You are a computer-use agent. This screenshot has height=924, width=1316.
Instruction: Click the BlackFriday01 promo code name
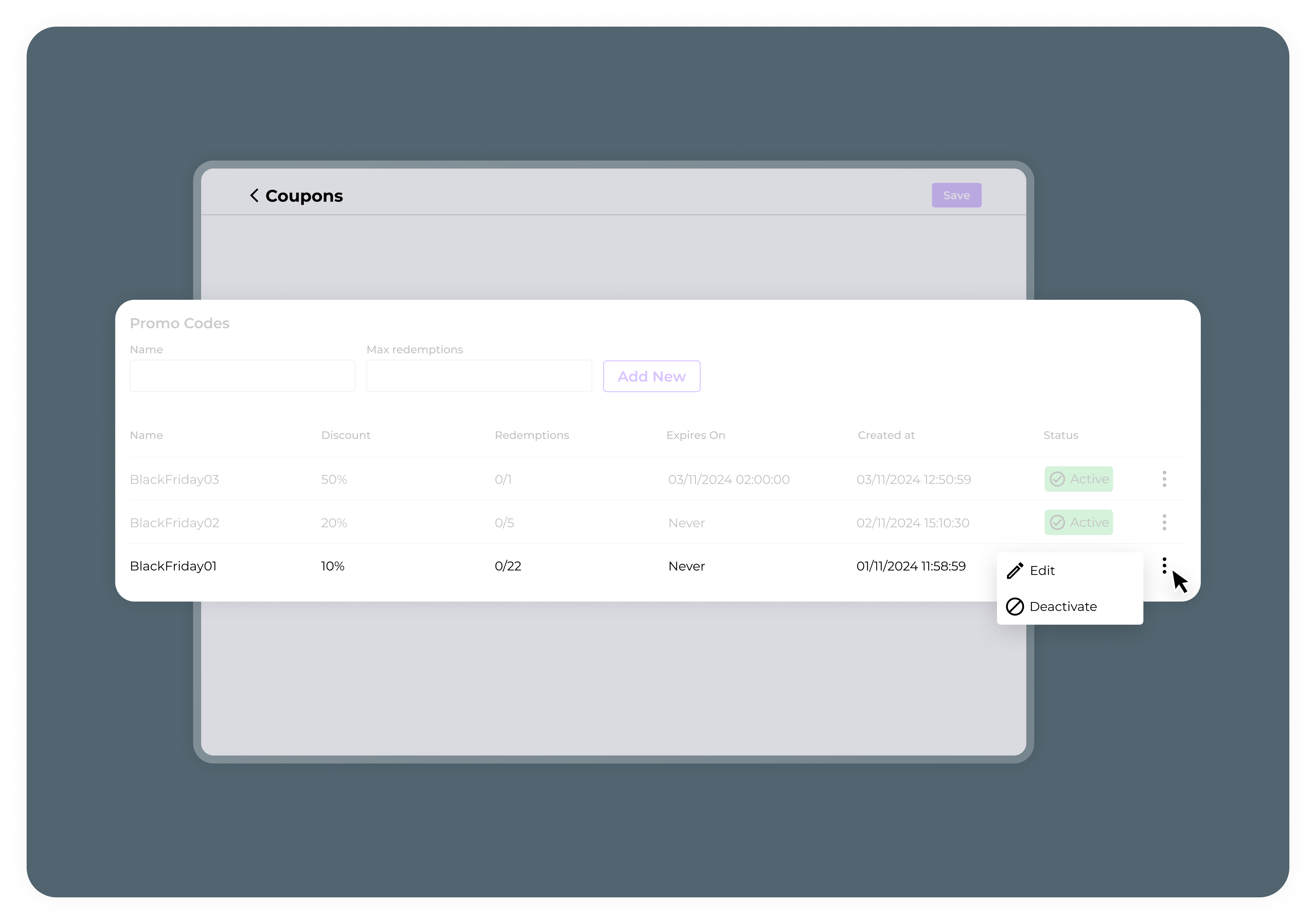pyautogui.click(x=173, y=566)
